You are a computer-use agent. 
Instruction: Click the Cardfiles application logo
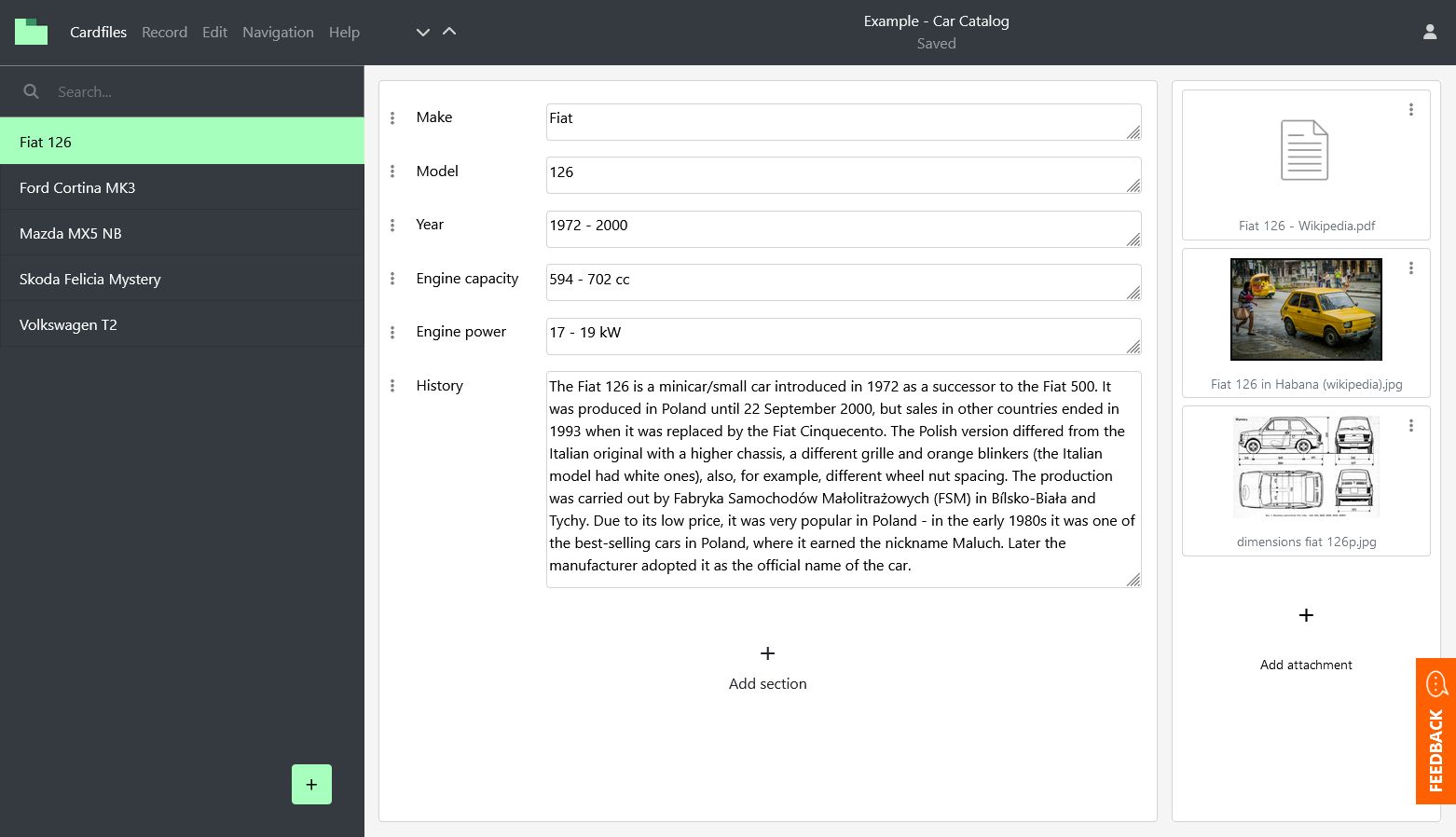point(31,32)
